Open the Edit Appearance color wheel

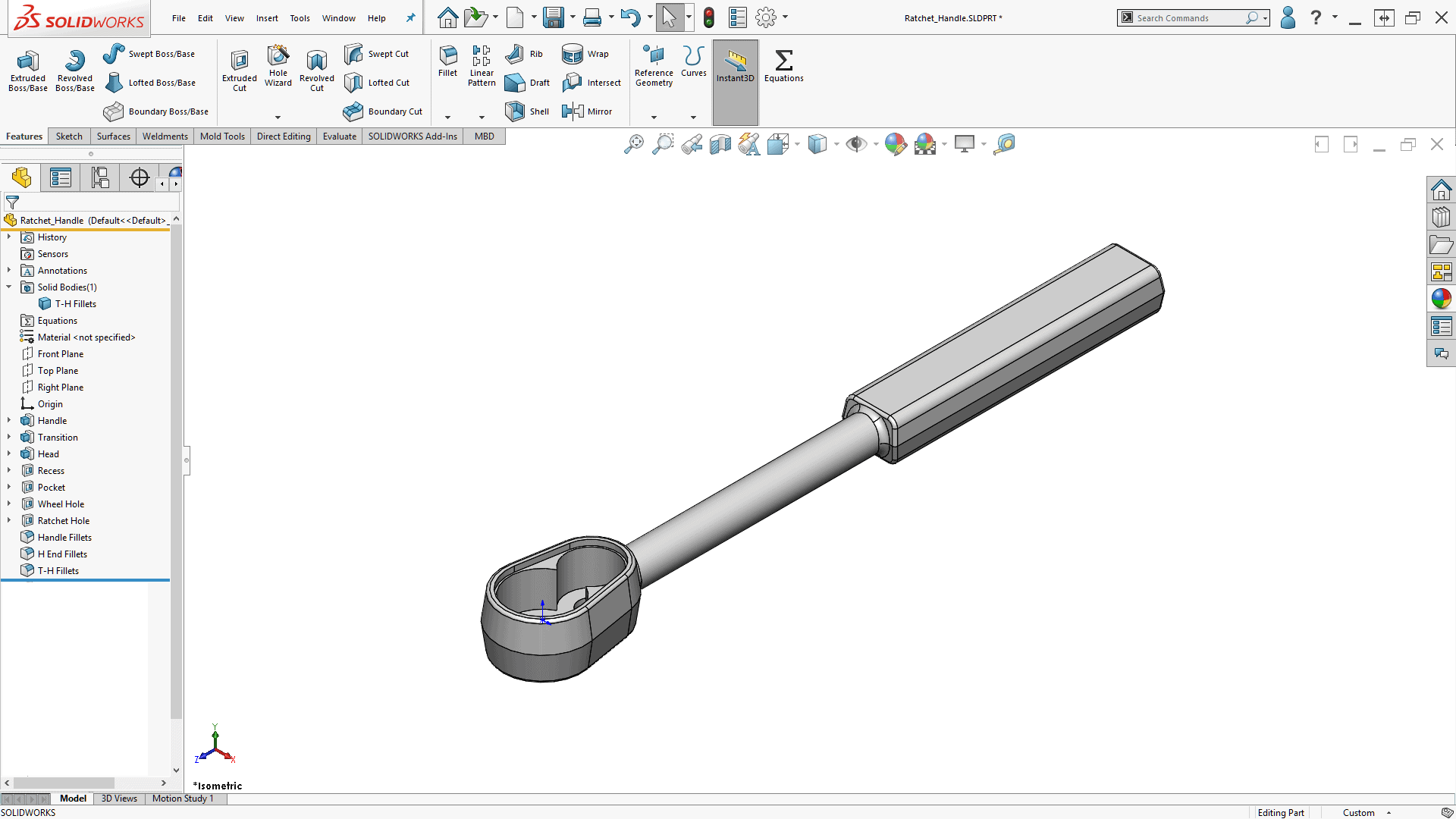[x=896, y=144]
